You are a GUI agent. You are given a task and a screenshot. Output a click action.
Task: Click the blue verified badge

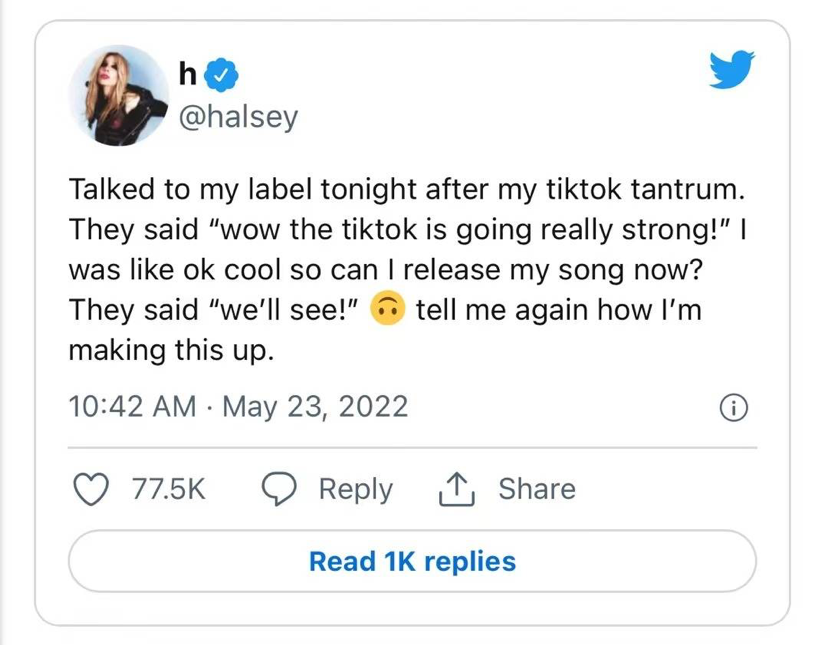pyautogui.click(x=221, y=74)
